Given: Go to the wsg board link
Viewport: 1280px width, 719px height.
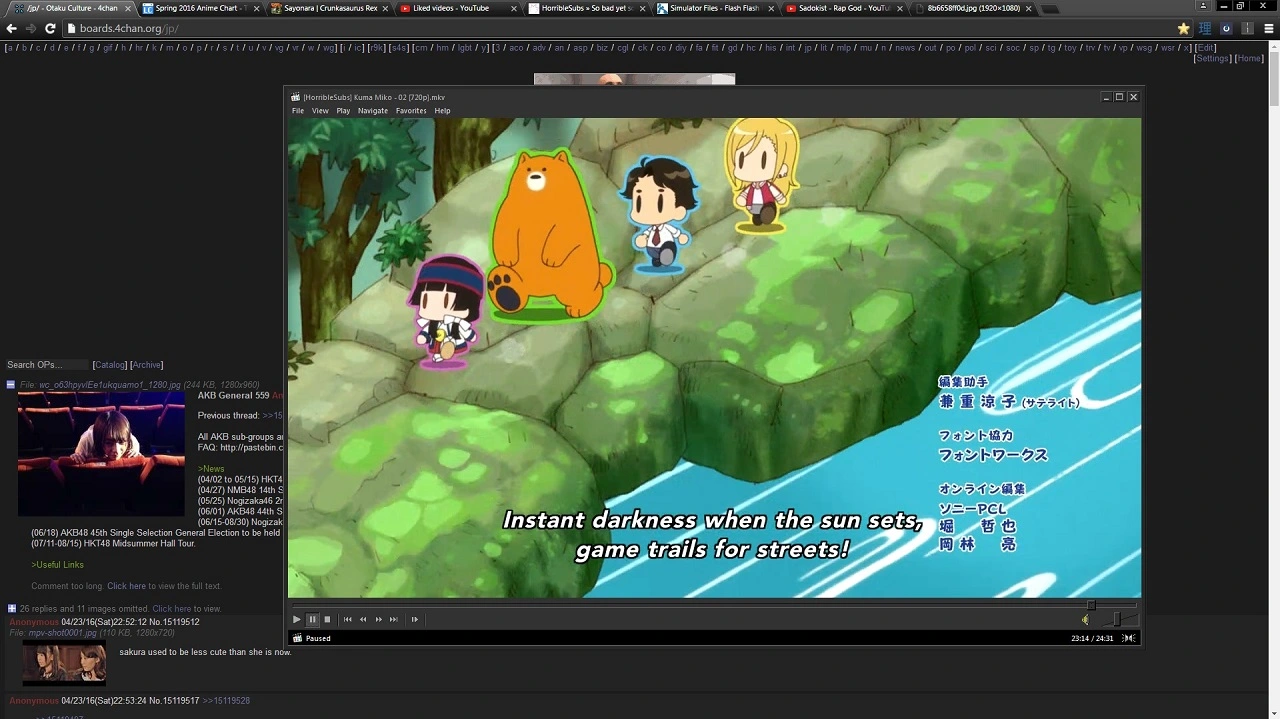Looking at the screenshot, I should coord(1143,48).
